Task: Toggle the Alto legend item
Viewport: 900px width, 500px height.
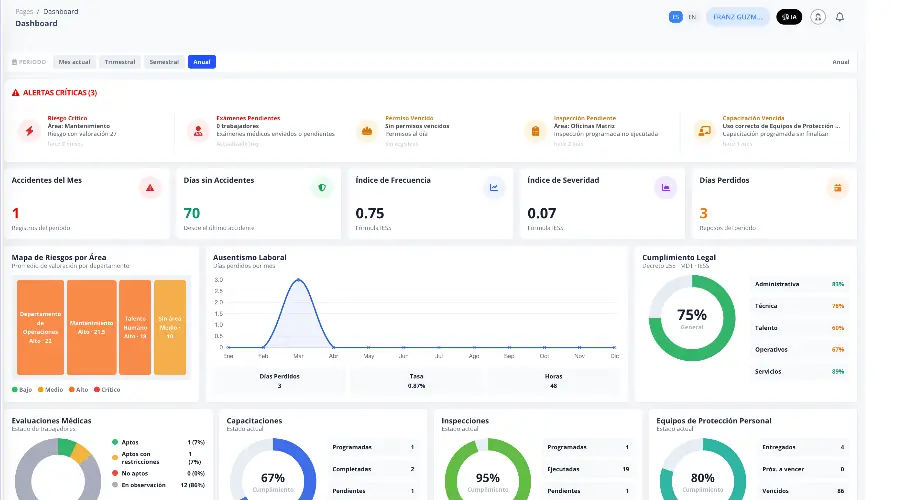Action: (x=79, y=389)
